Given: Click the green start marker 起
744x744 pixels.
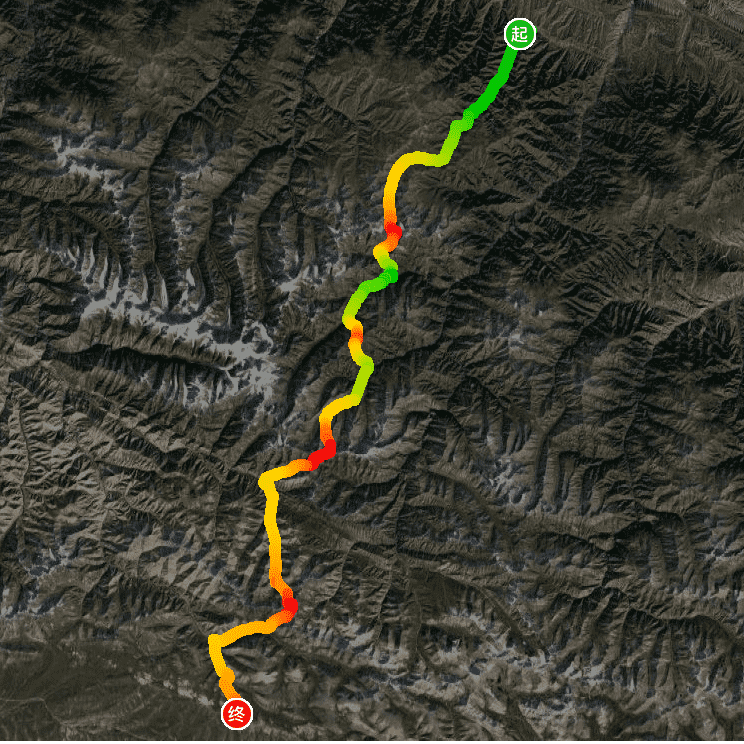Looking at the screenshot, I should [520, 34].
